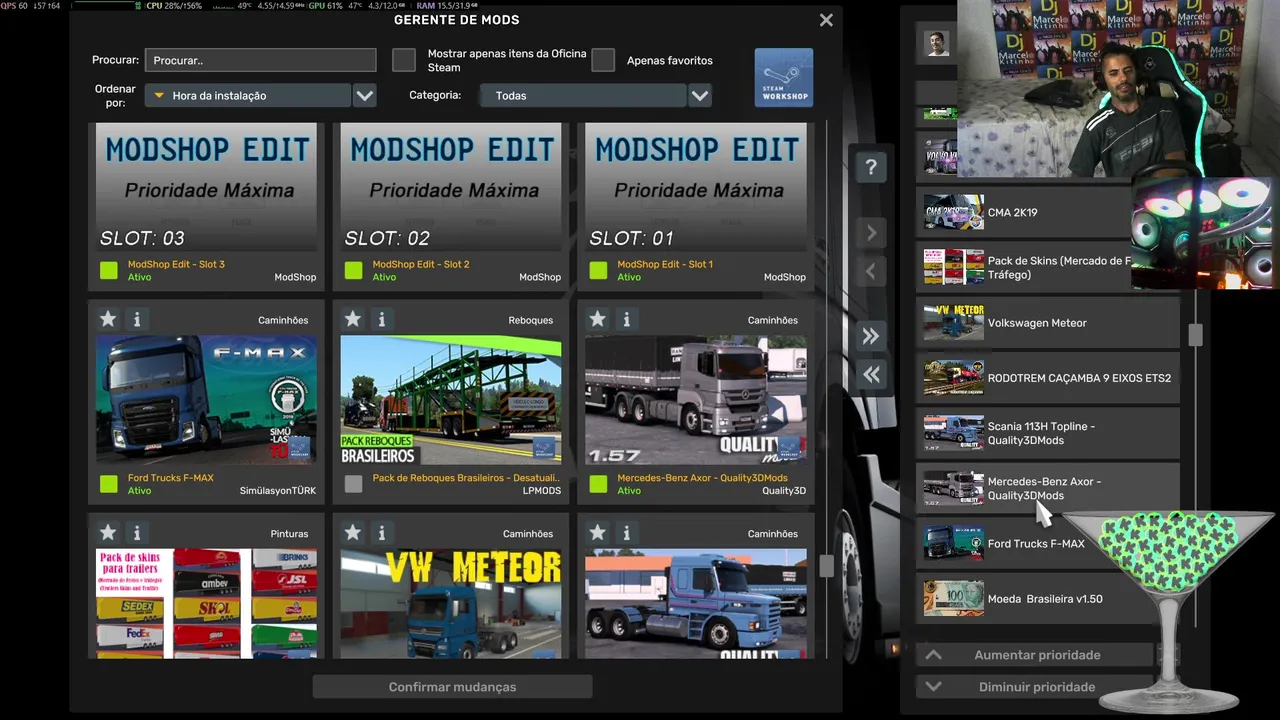Viewport: 1280px width, 720px height.
Task: Select Moeda Brasileira v1.50 in list
Action: pyautogui.click(x=1048, y=599)
